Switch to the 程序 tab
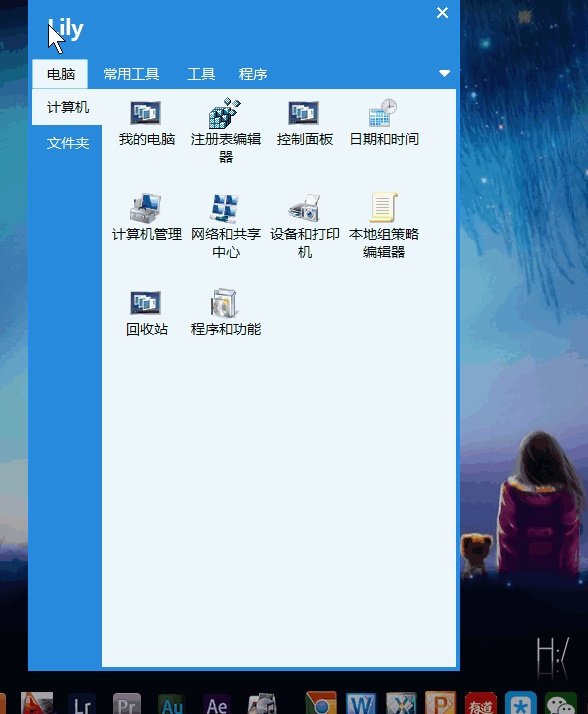The height and width of the screenshot is (714, 588). pos(253,74)
